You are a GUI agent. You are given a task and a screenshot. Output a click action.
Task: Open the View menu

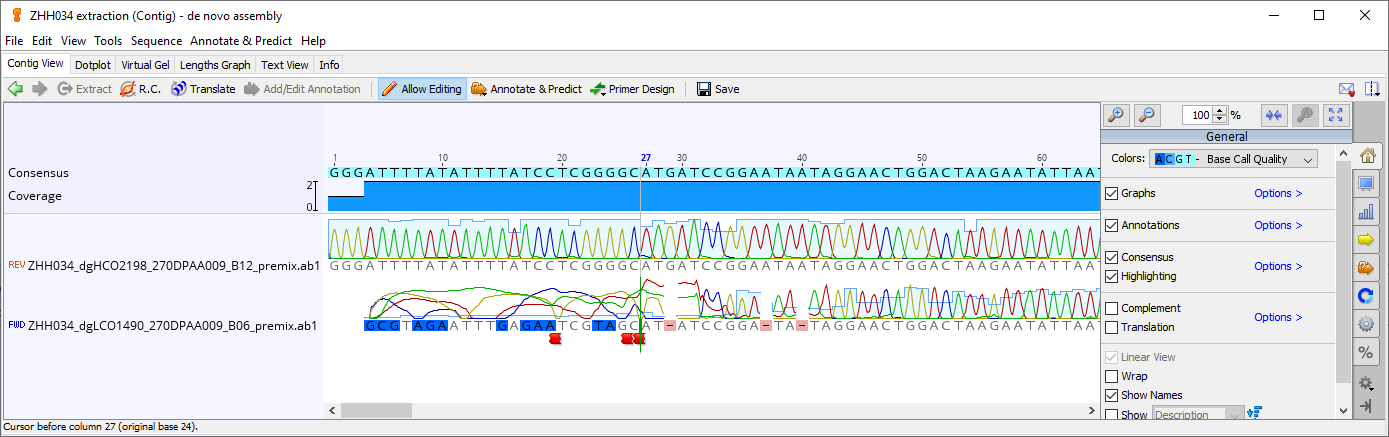point(73,41)
